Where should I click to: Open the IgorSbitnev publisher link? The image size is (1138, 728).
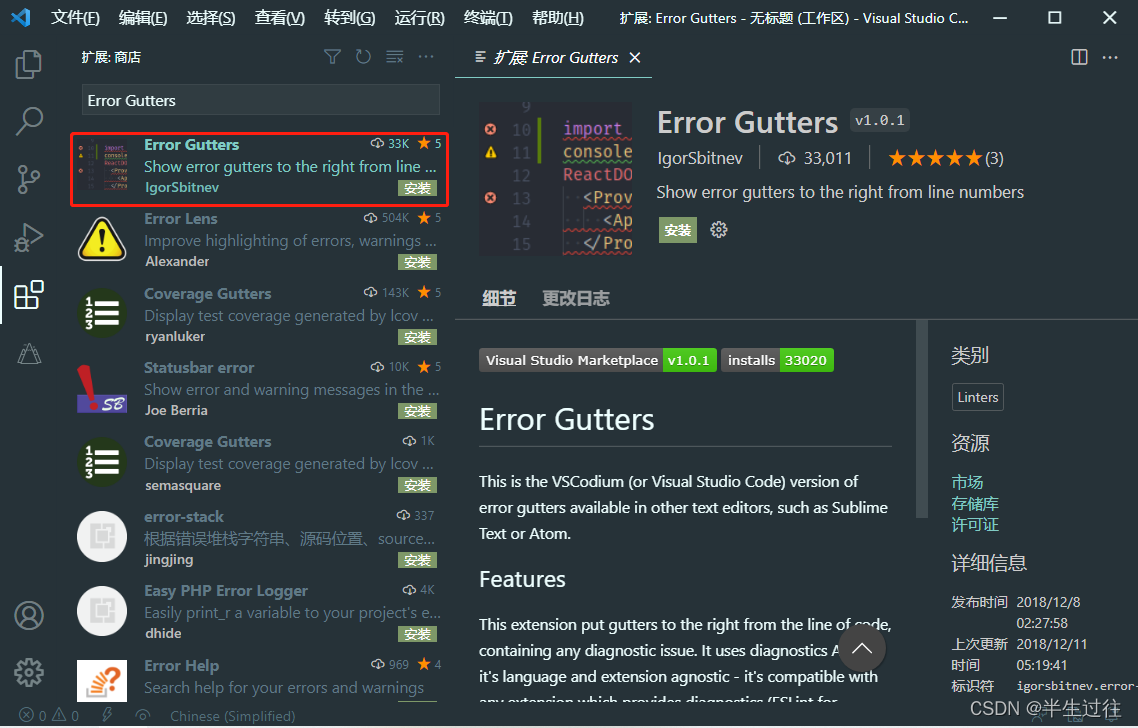tap(700, 158)
